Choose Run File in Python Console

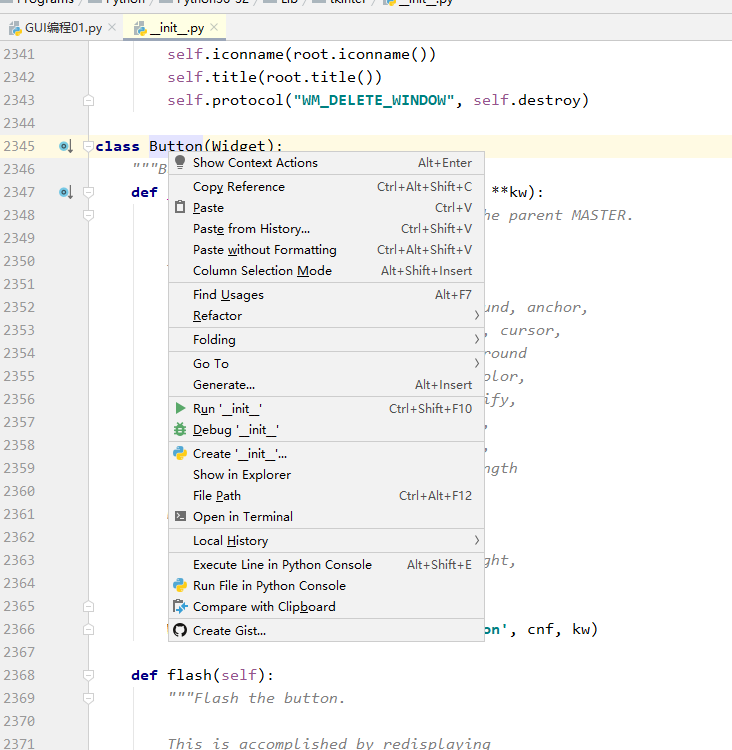(326, 585)
